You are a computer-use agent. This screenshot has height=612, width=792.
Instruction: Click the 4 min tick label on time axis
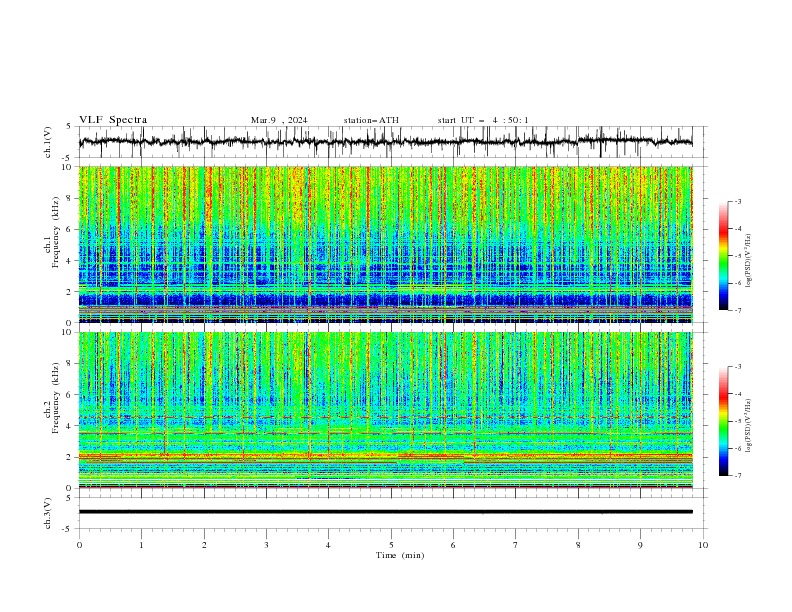(328, 545)
